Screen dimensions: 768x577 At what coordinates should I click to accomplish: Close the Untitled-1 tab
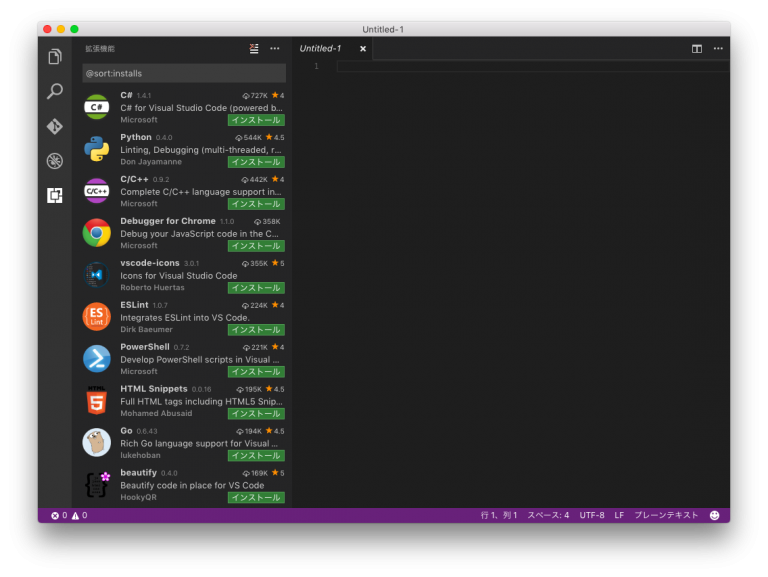[x=363, y=48]
